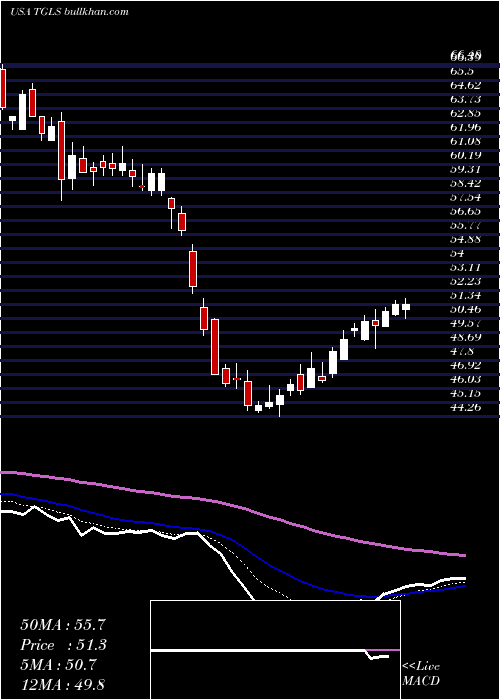
Task: Click the <<Live MACD label
Action: tap(421, 673)
